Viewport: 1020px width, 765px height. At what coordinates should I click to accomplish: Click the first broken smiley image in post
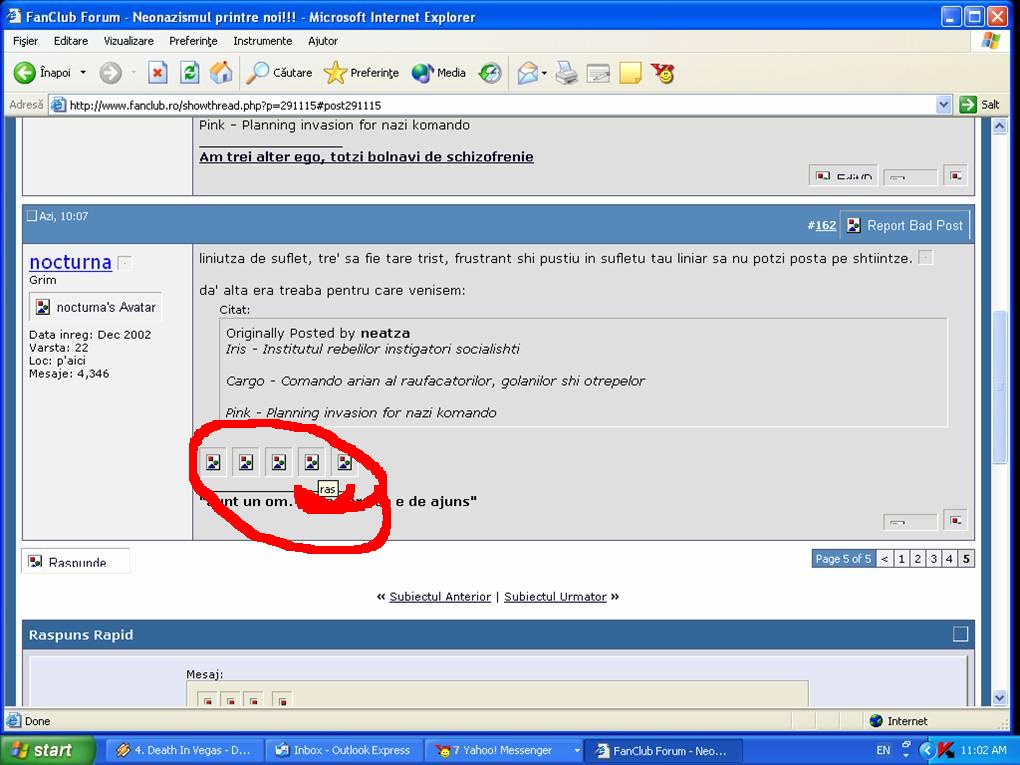213,462
